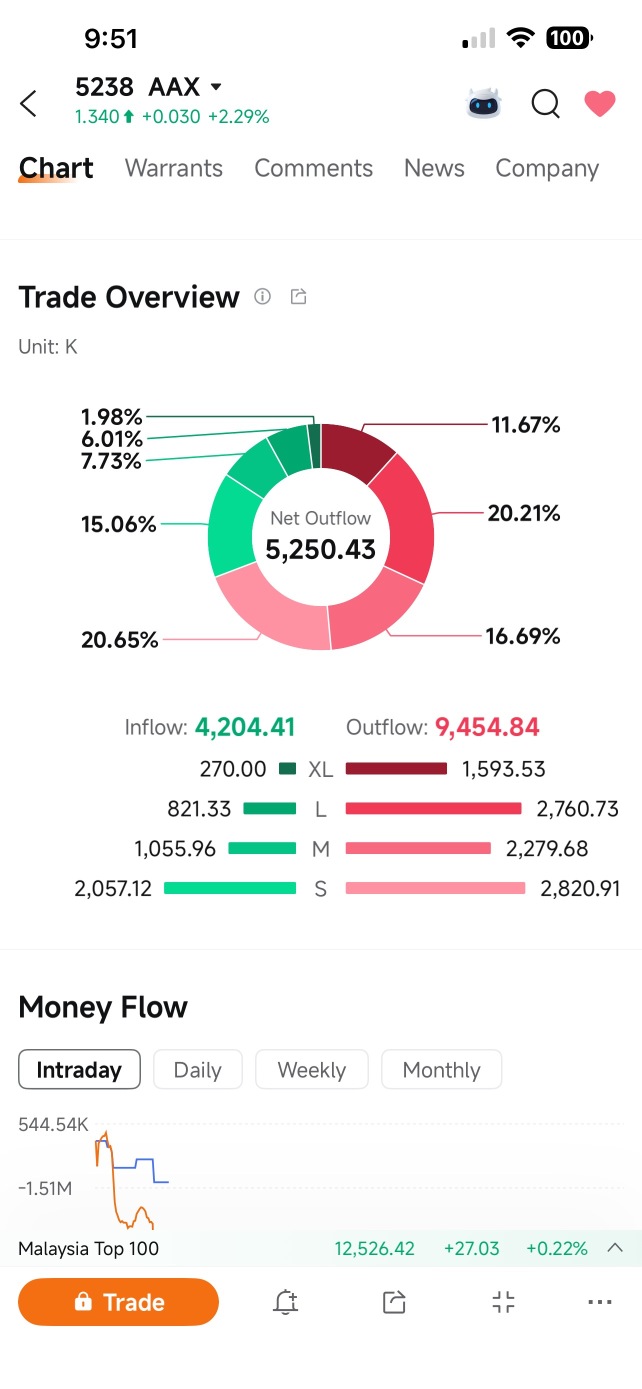Tap the dark red XL outflow bar
This screenshot has width=642, height=1389.
click(x=396, y=769)
